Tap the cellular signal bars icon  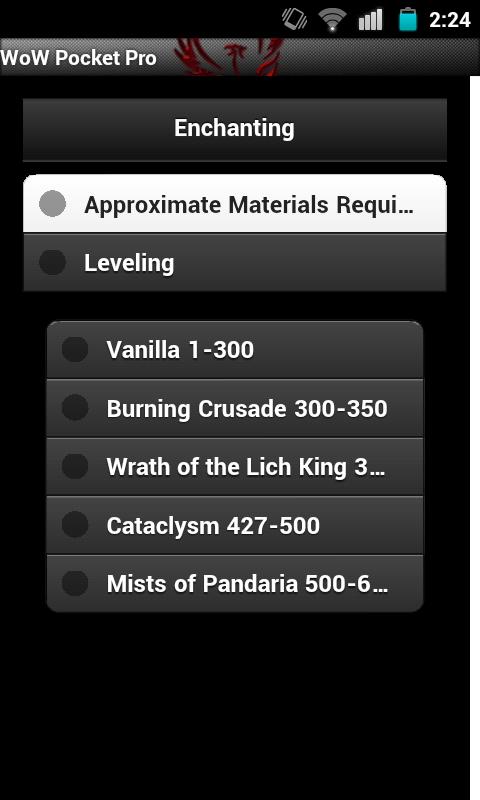[371, 20]
